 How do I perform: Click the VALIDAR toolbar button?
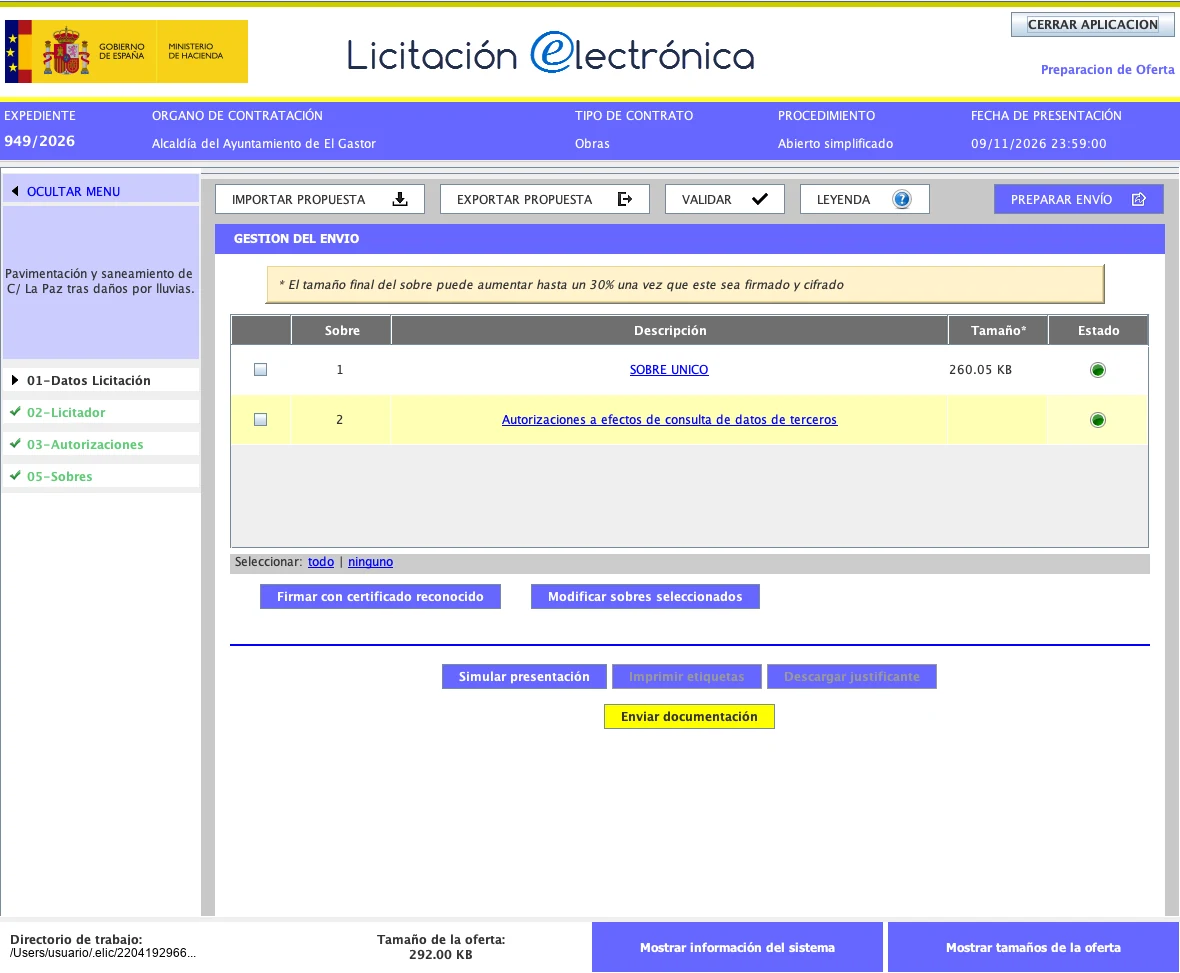pyautogui.click(x=725, y=199)
